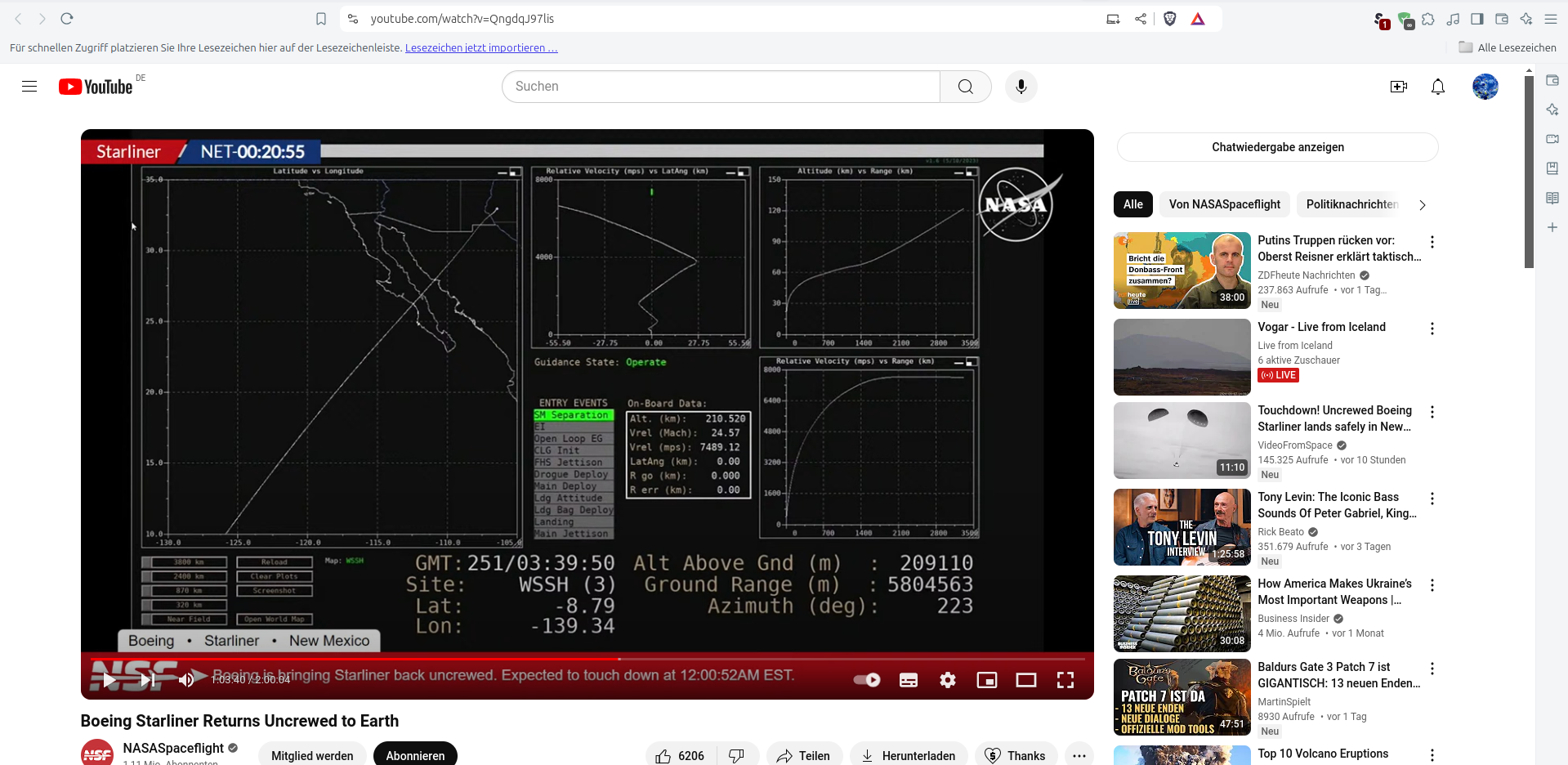
Task: Open the account avatar menu
Action: [x=1485, y=87]
